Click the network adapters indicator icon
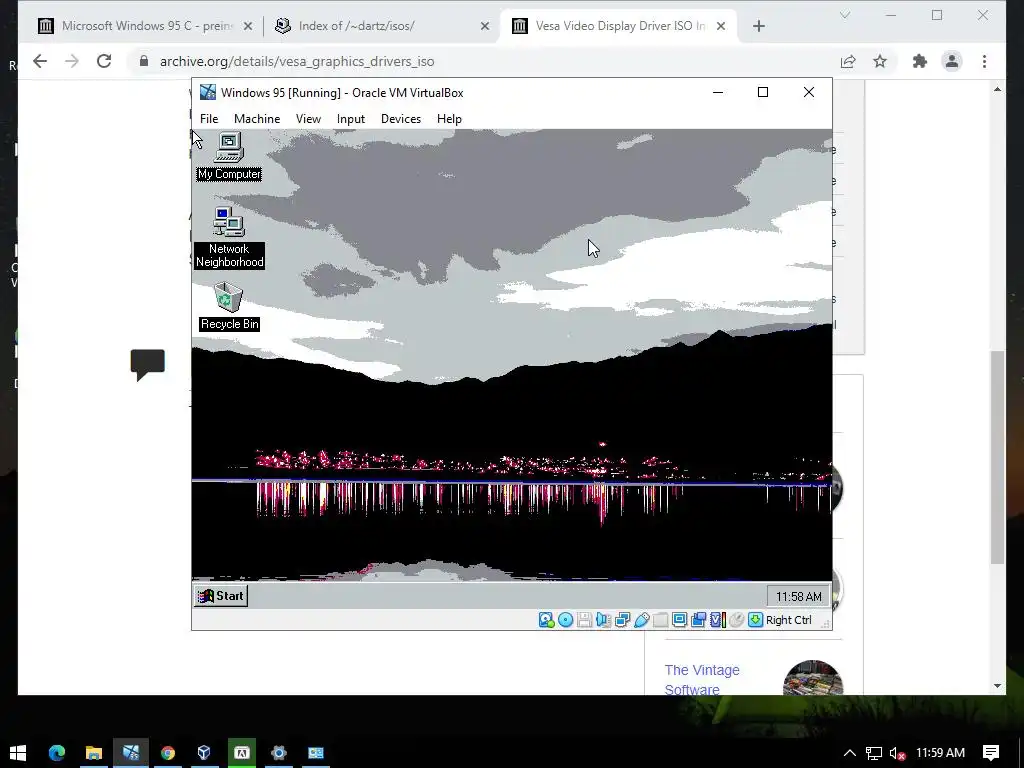 622,620
